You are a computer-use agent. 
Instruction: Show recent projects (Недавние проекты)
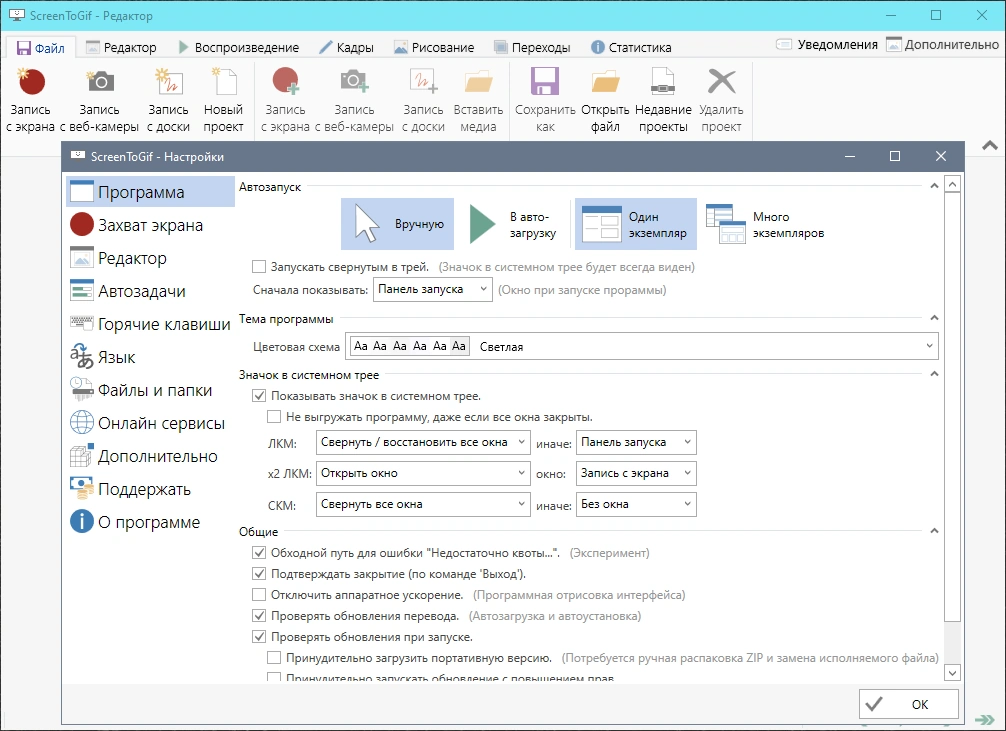[x=663, y=99]
